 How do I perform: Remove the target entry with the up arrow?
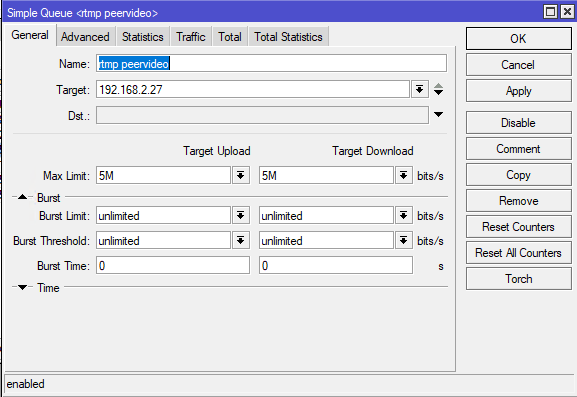click(438, 86)
